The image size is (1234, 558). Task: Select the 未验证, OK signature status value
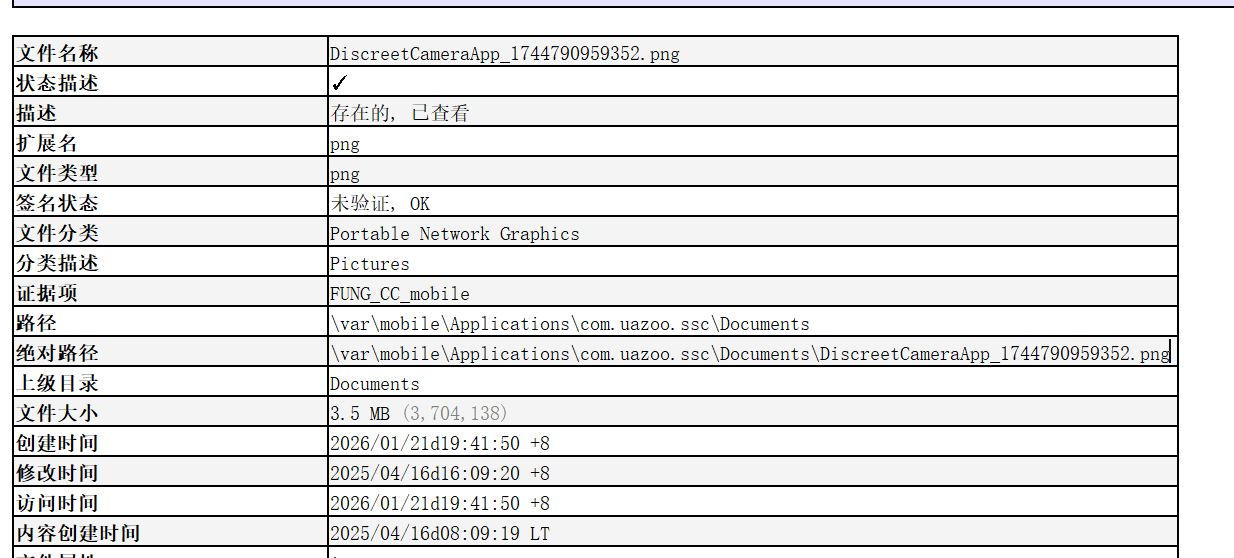click(380, 204)
